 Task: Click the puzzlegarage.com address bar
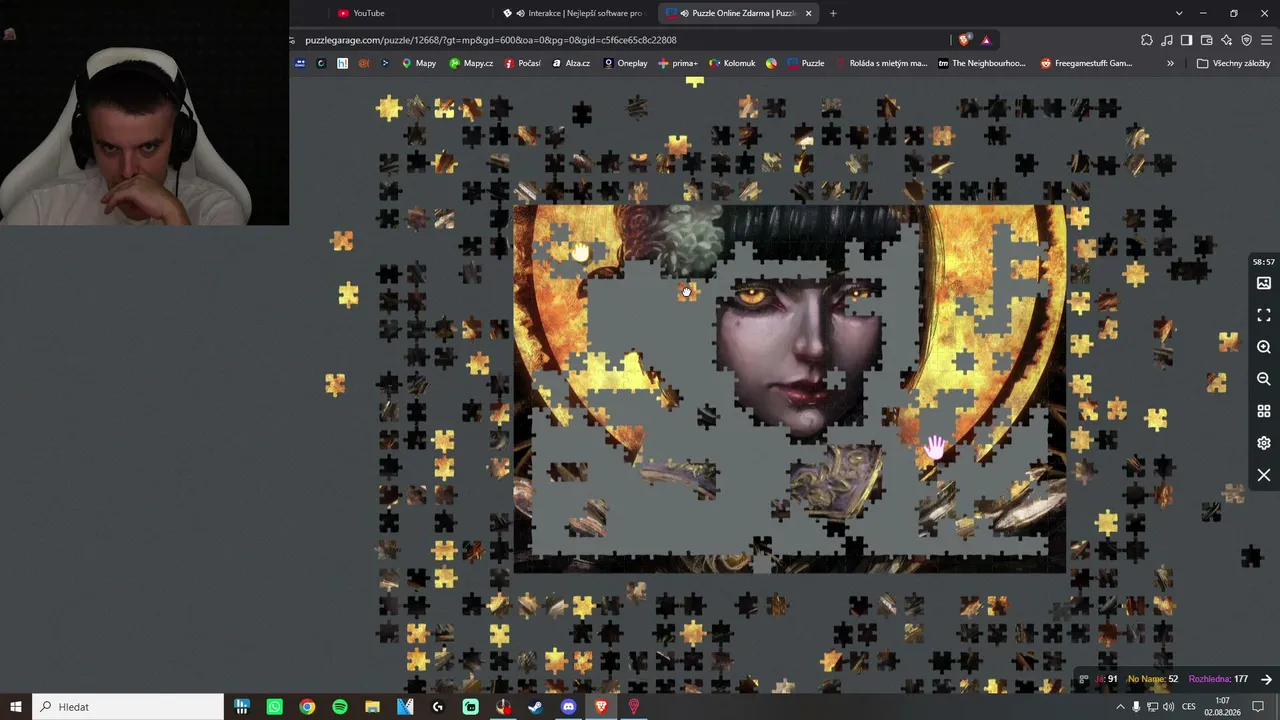pyautogui.click(x=620, y=40)
